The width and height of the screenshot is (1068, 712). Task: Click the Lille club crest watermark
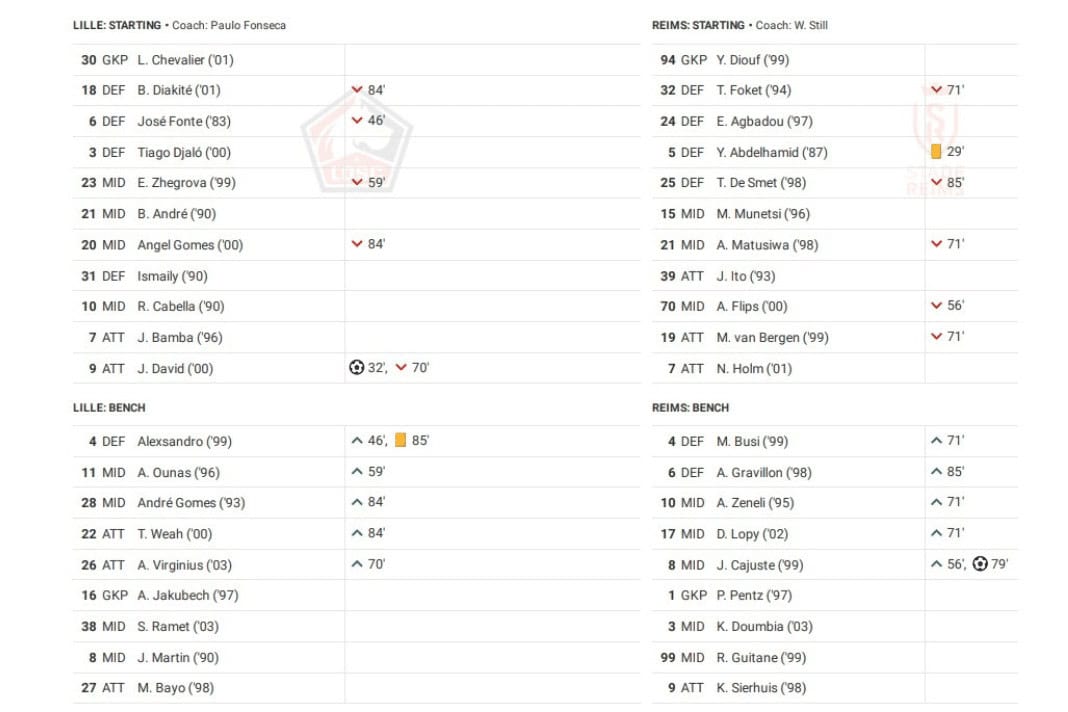coord(356,142)
